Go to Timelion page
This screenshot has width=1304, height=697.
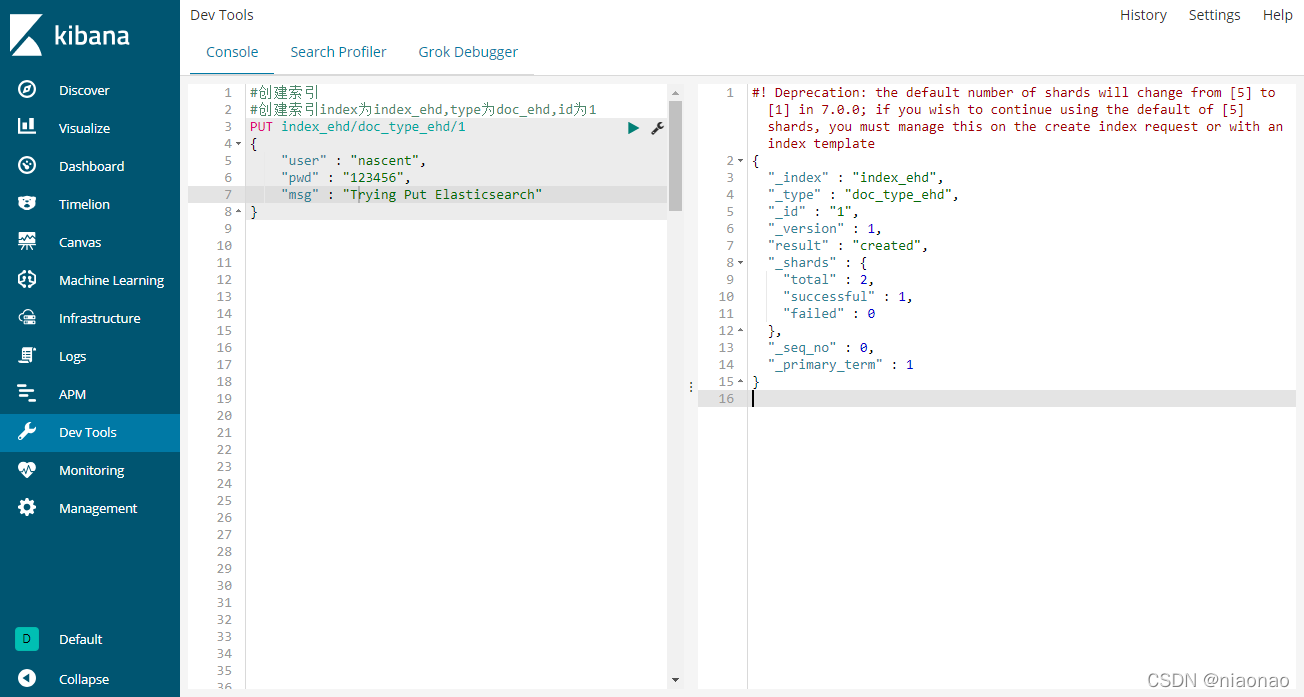tap(84, 204)
